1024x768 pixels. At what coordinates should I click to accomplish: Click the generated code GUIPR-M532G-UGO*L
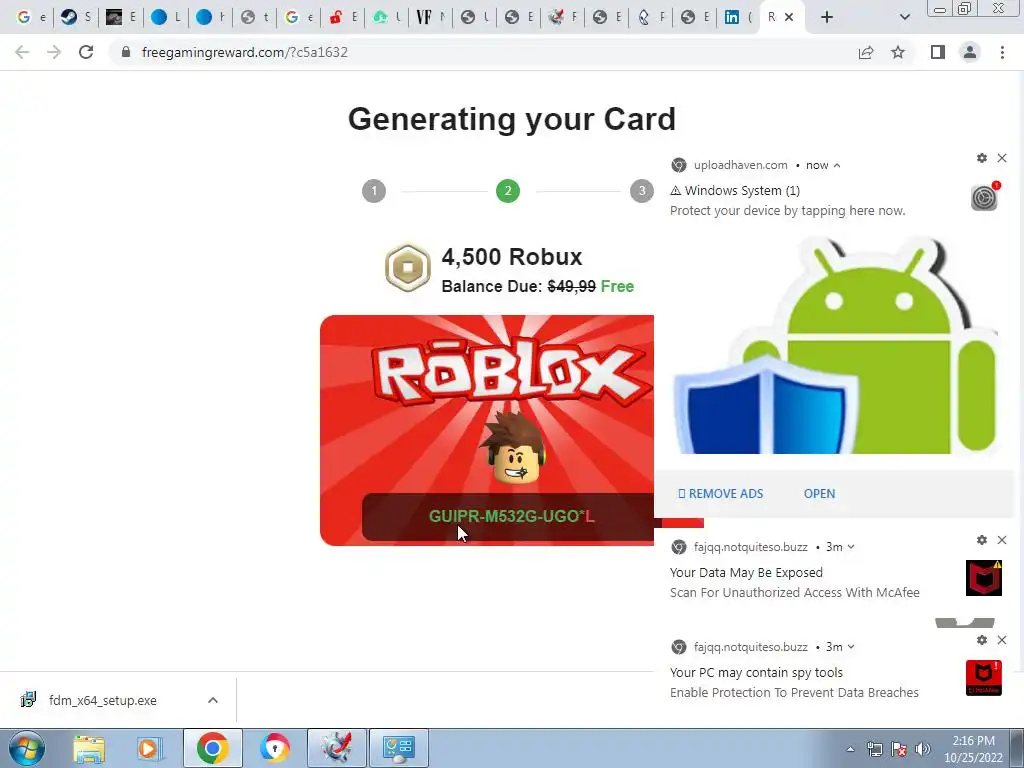pyautogui.click(x=511, y=516)
